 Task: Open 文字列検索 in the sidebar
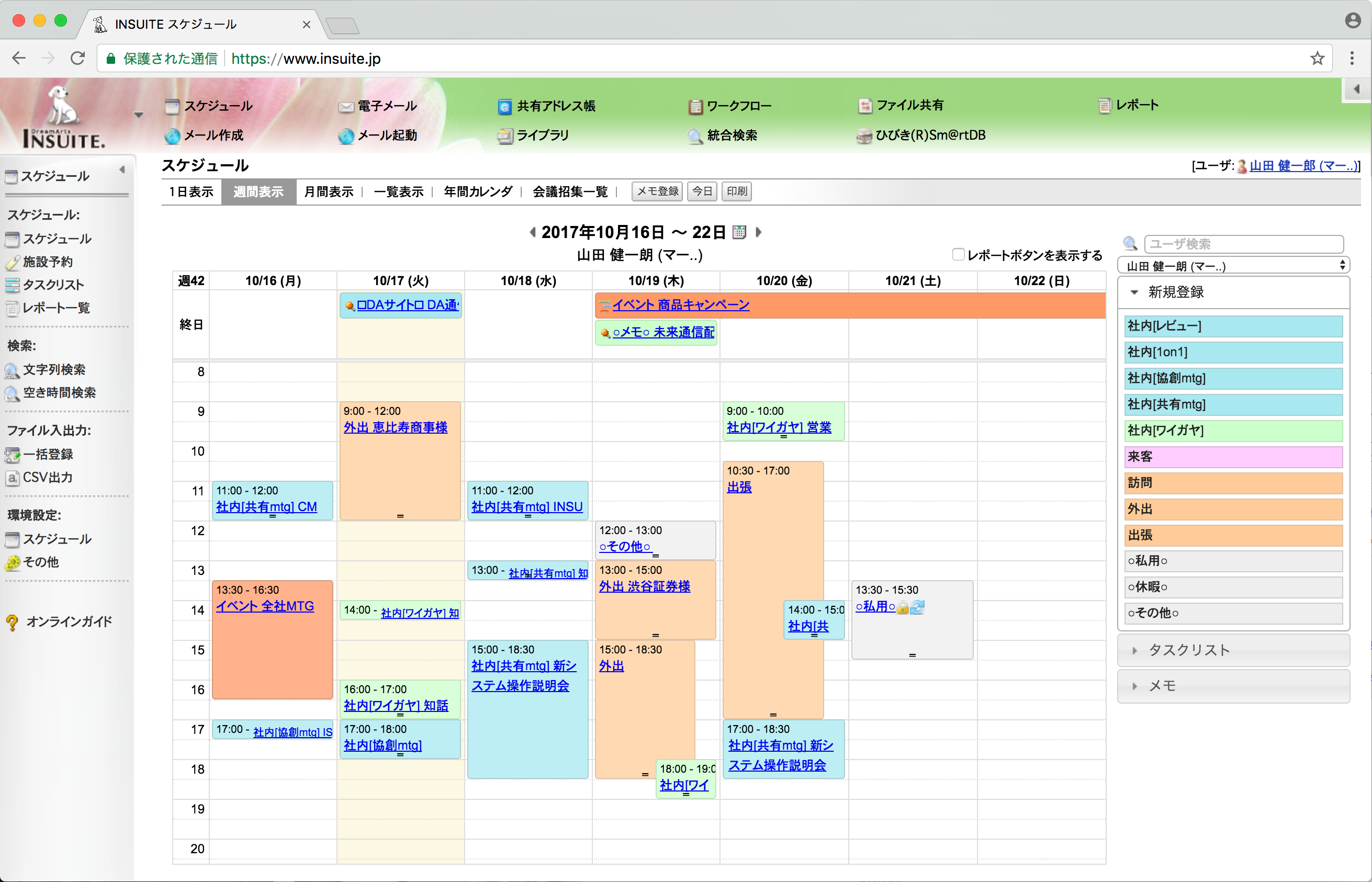(x=53, y=369)
